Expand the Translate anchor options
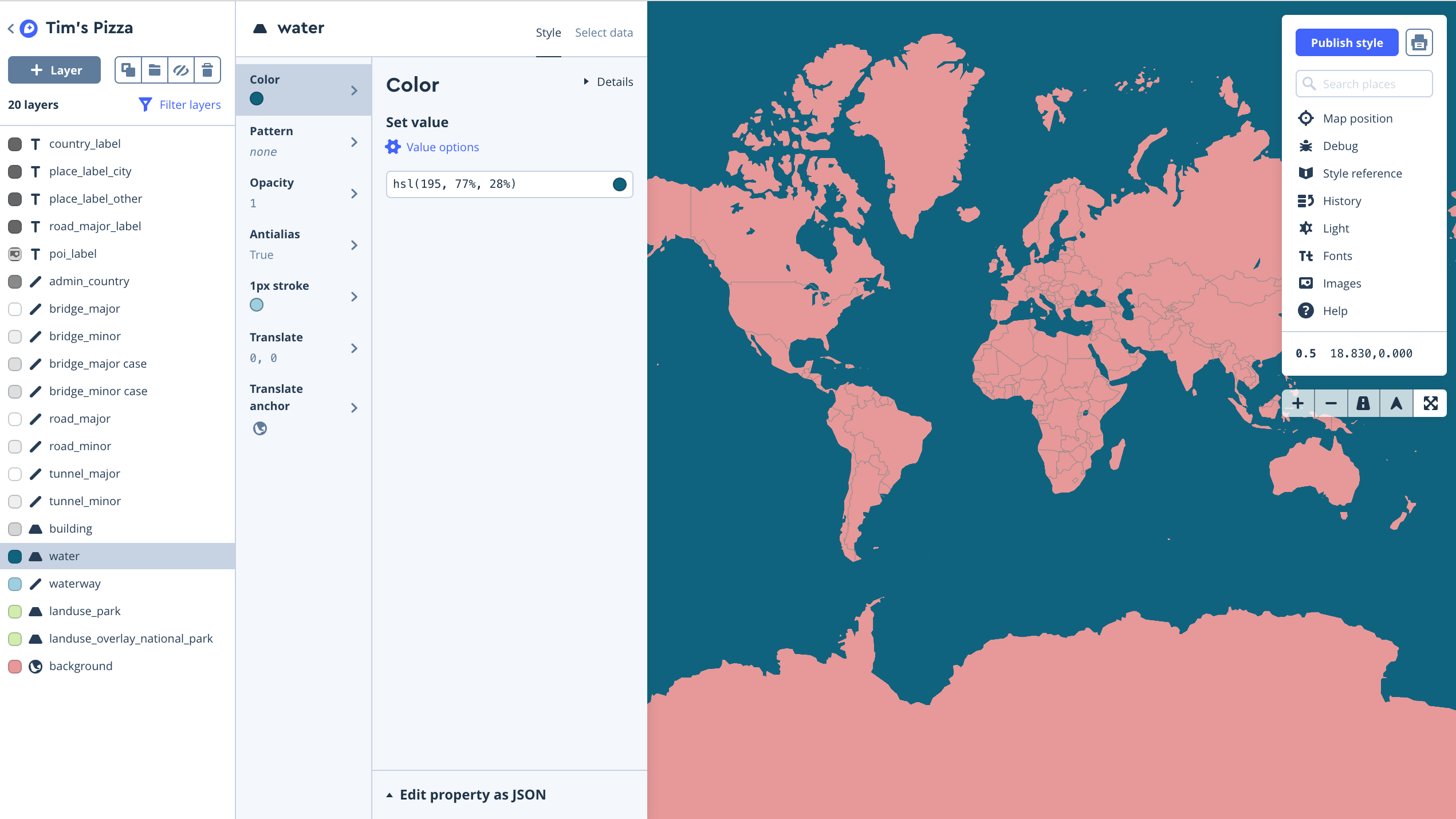Screen dimensions: 1456x819 pyautogui.click(x=355, y=407)
